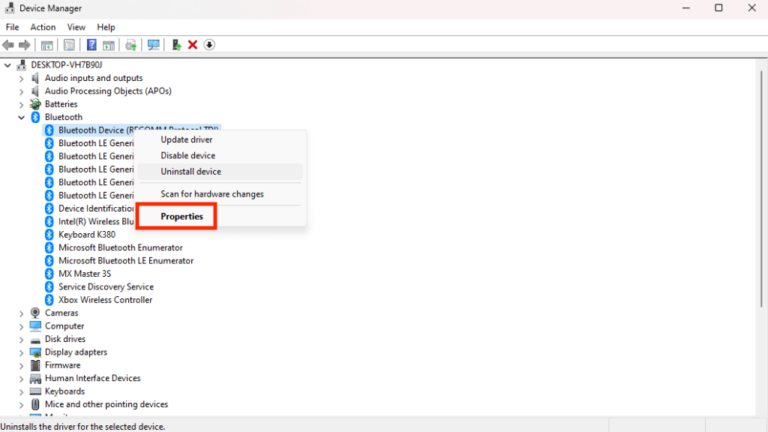Expand the Display adapters category
The height and width of the screenshot is (432, 768).
tap(21, 352)
